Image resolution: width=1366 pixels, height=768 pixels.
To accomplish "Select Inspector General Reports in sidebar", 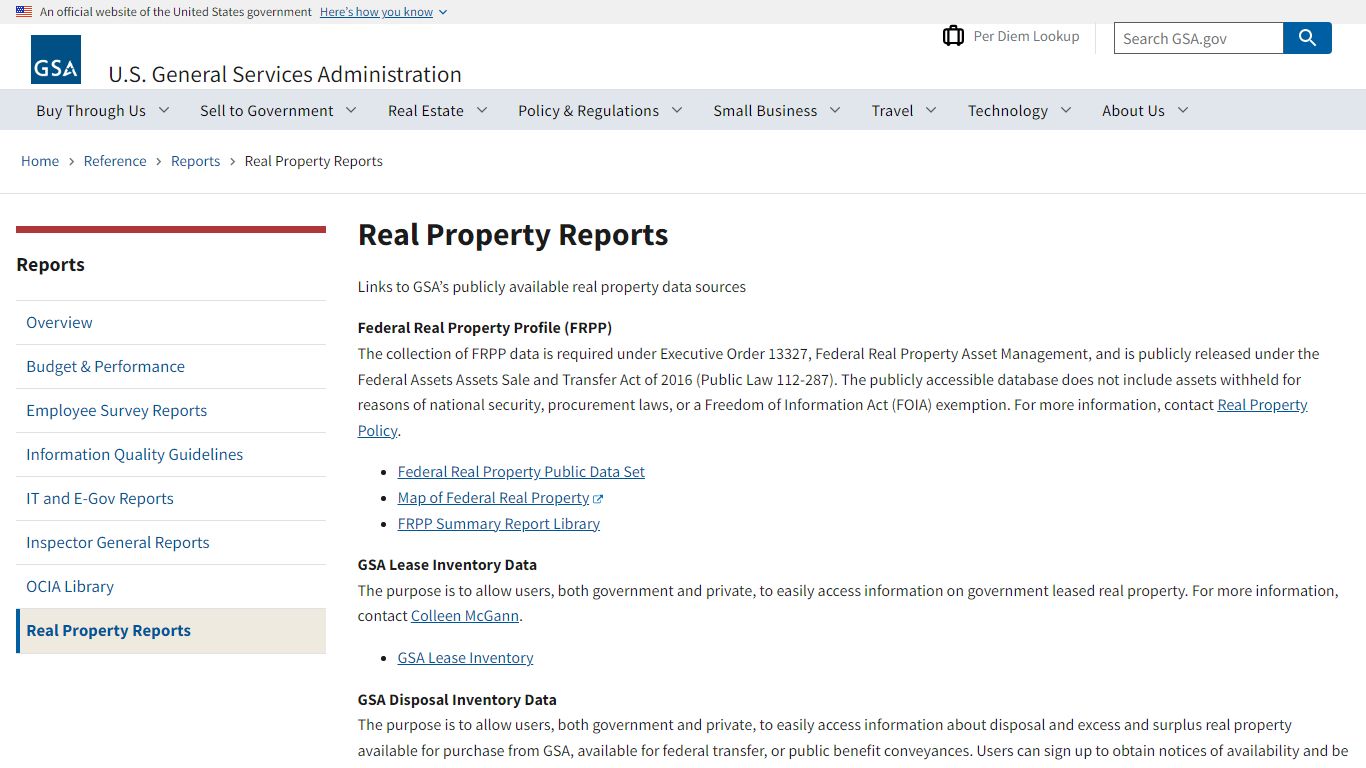I will pyautogui.click(x=171, y=542).
